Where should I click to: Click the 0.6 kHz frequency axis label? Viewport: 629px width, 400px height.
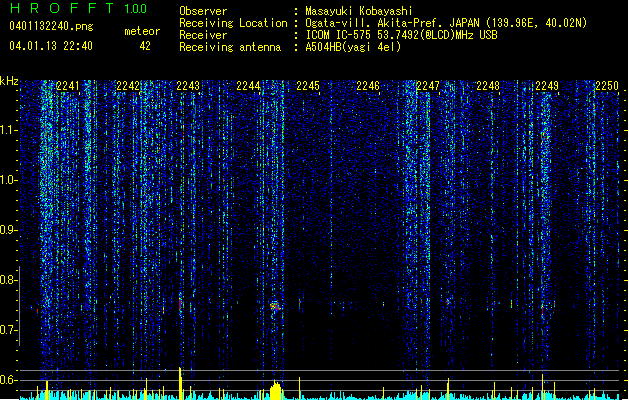[x=8, y=380]
